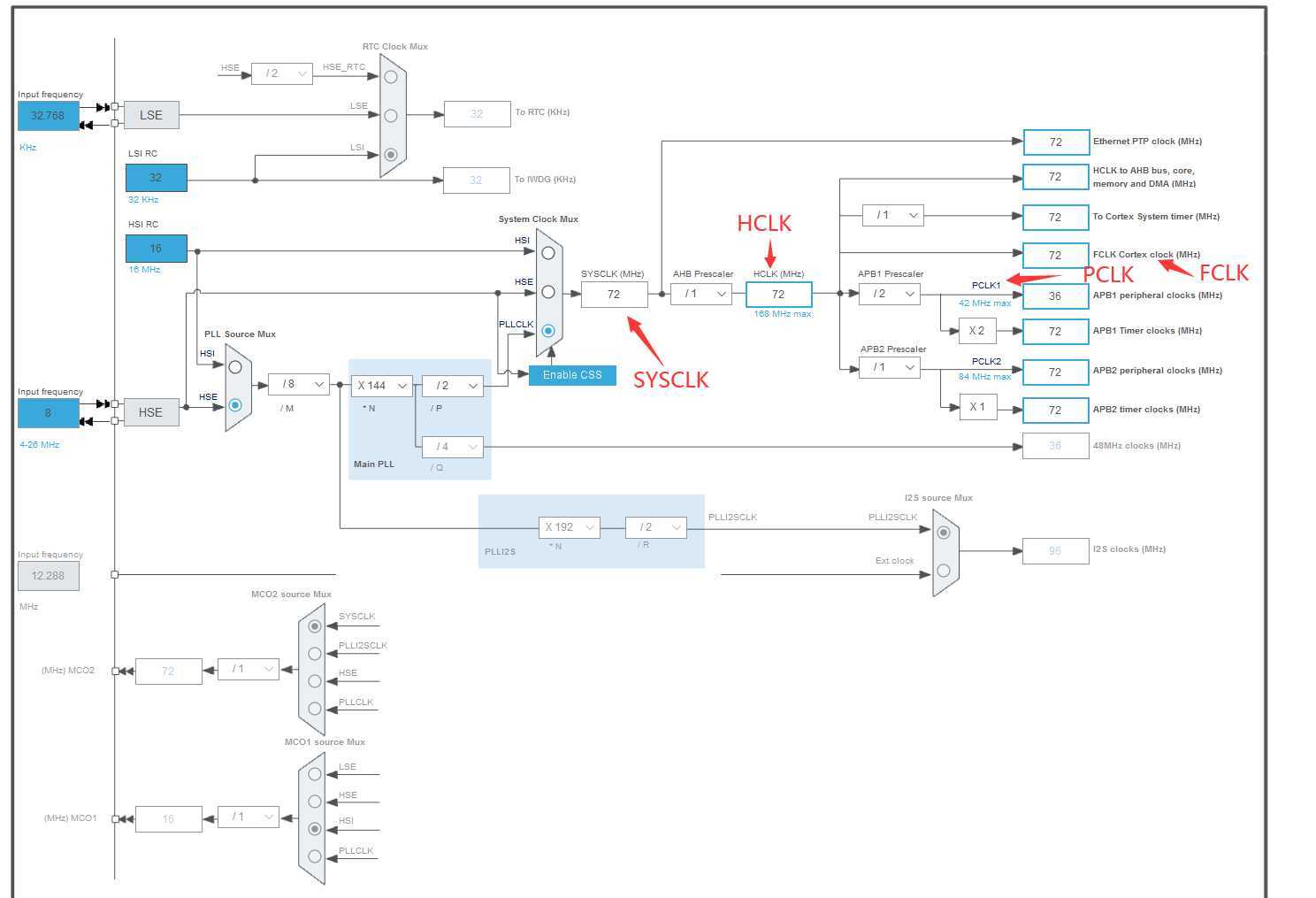
Task: Select LSE in MCO1 source Mux
Action: pos(315,774)
